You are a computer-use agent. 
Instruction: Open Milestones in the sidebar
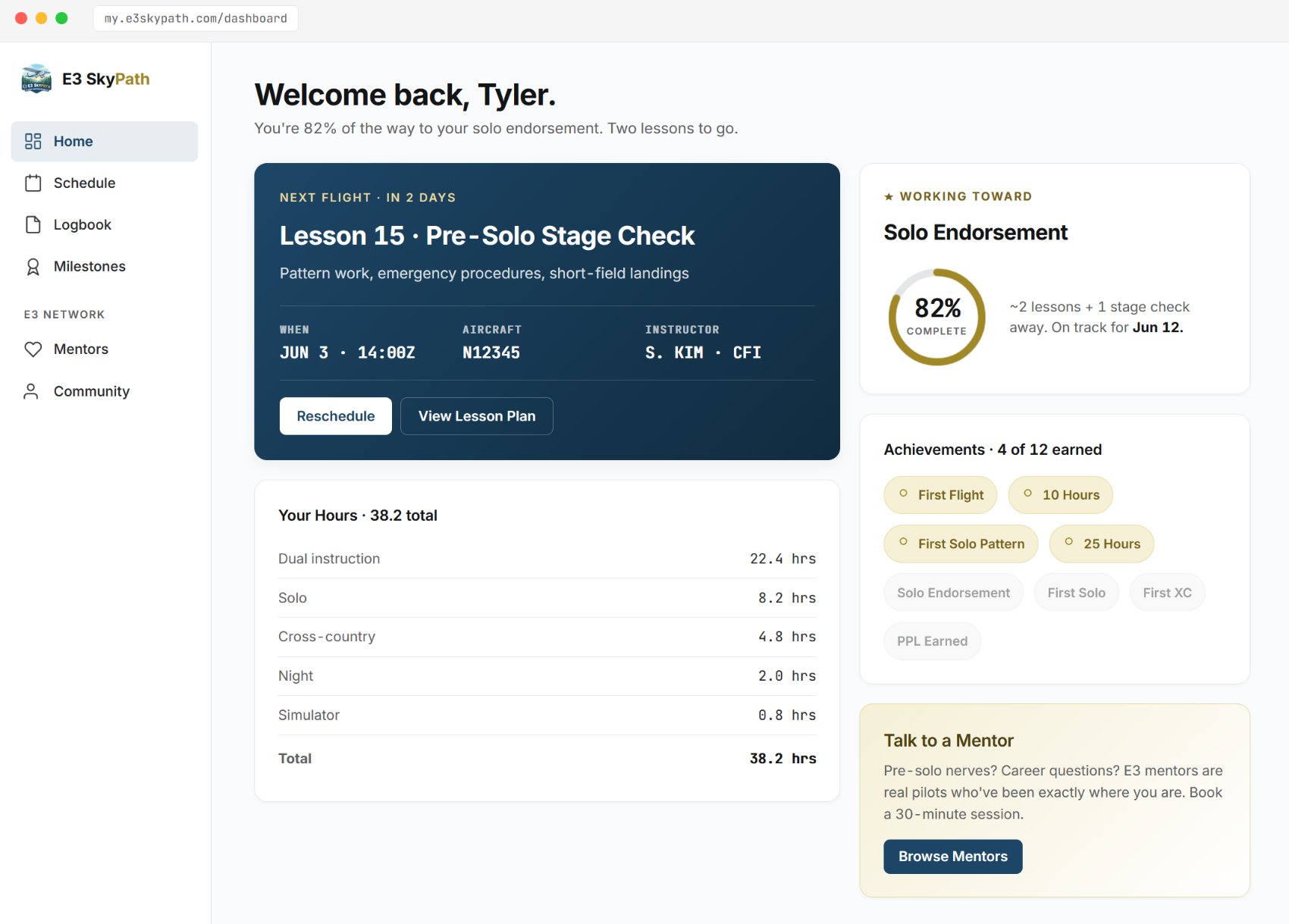tap(105, 266)
